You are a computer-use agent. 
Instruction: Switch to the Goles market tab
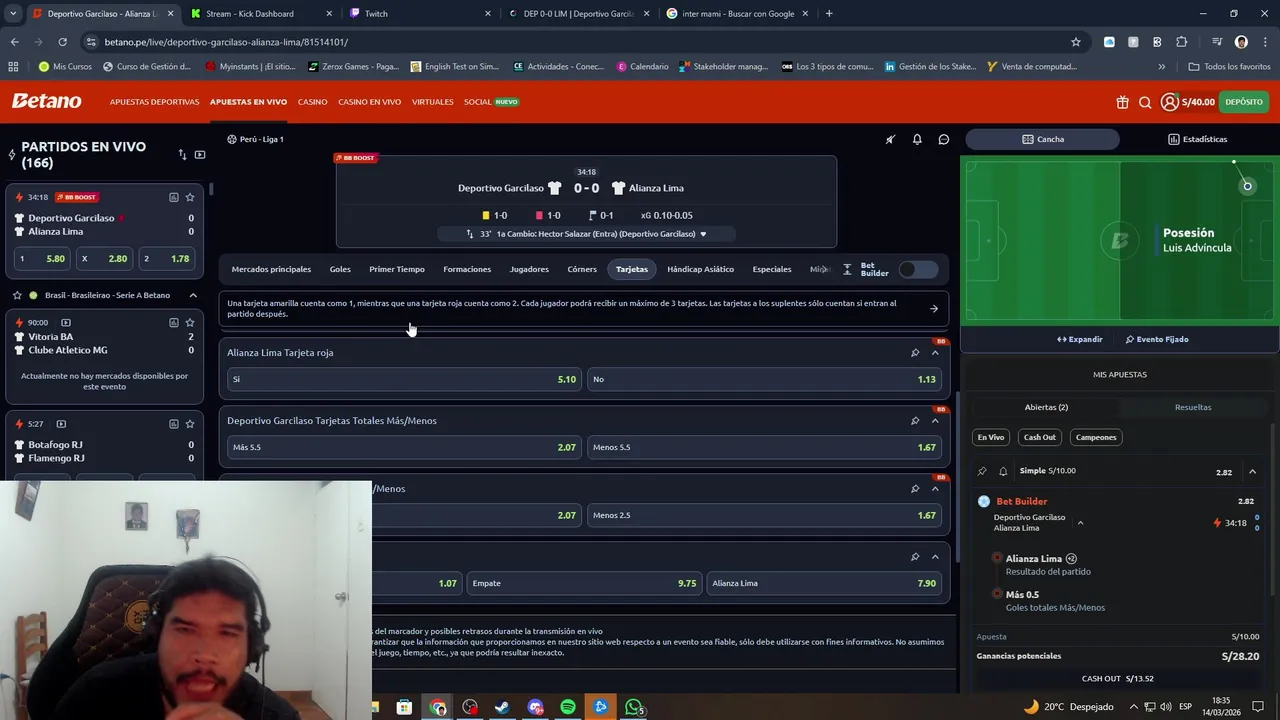click(x=340, y=269)
